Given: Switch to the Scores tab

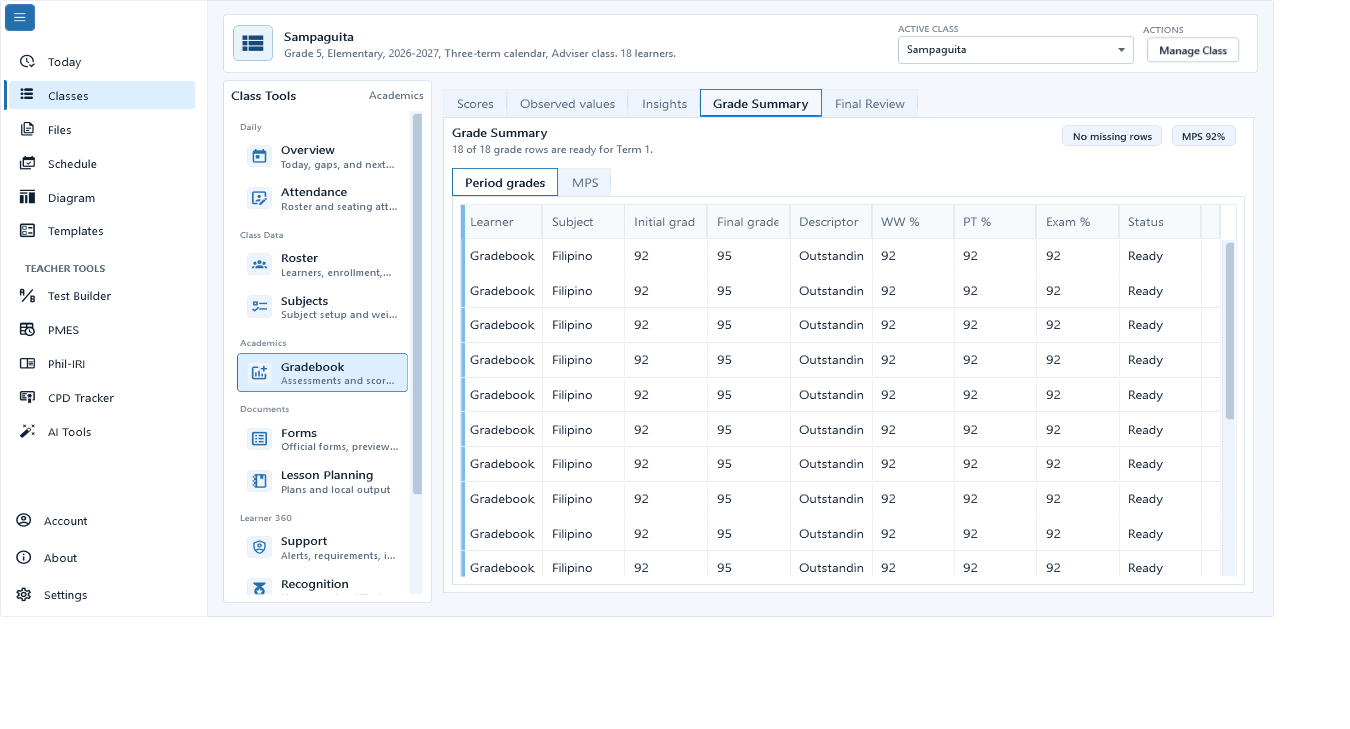Looking at the screenshot, I should (x=475, y=104).
